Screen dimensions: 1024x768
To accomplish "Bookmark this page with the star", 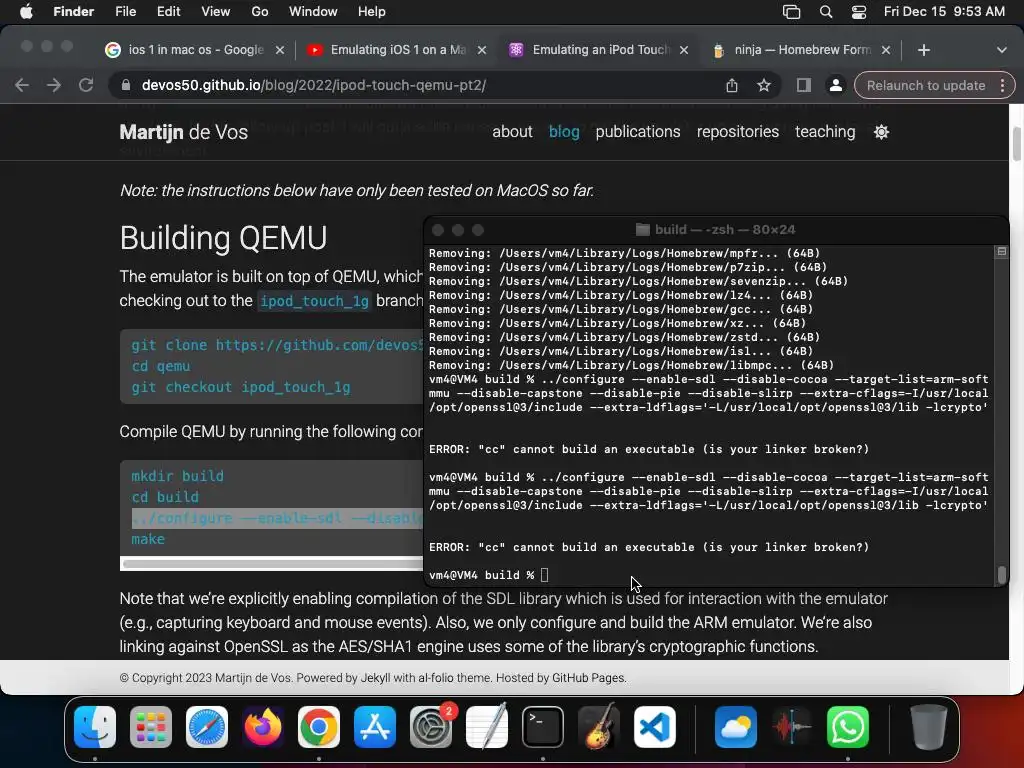I will click(764, 86).
